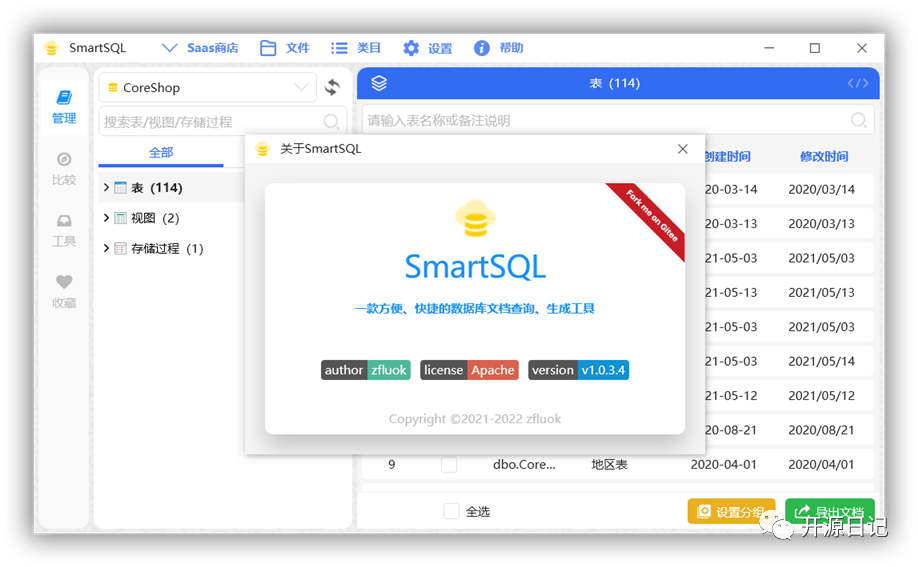This screenshot has height=567, width=918.
Task: Open the 收藏 favorites sidebar section
Action: point(64,292)
